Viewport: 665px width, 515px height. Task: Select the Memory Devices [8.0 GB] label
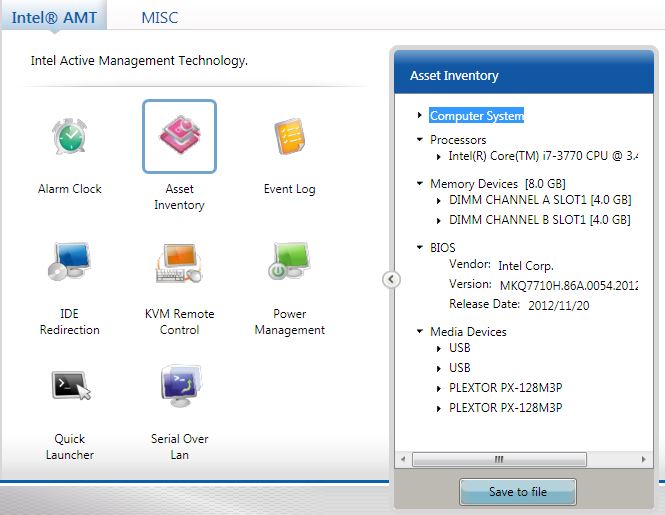click(497, 184)
